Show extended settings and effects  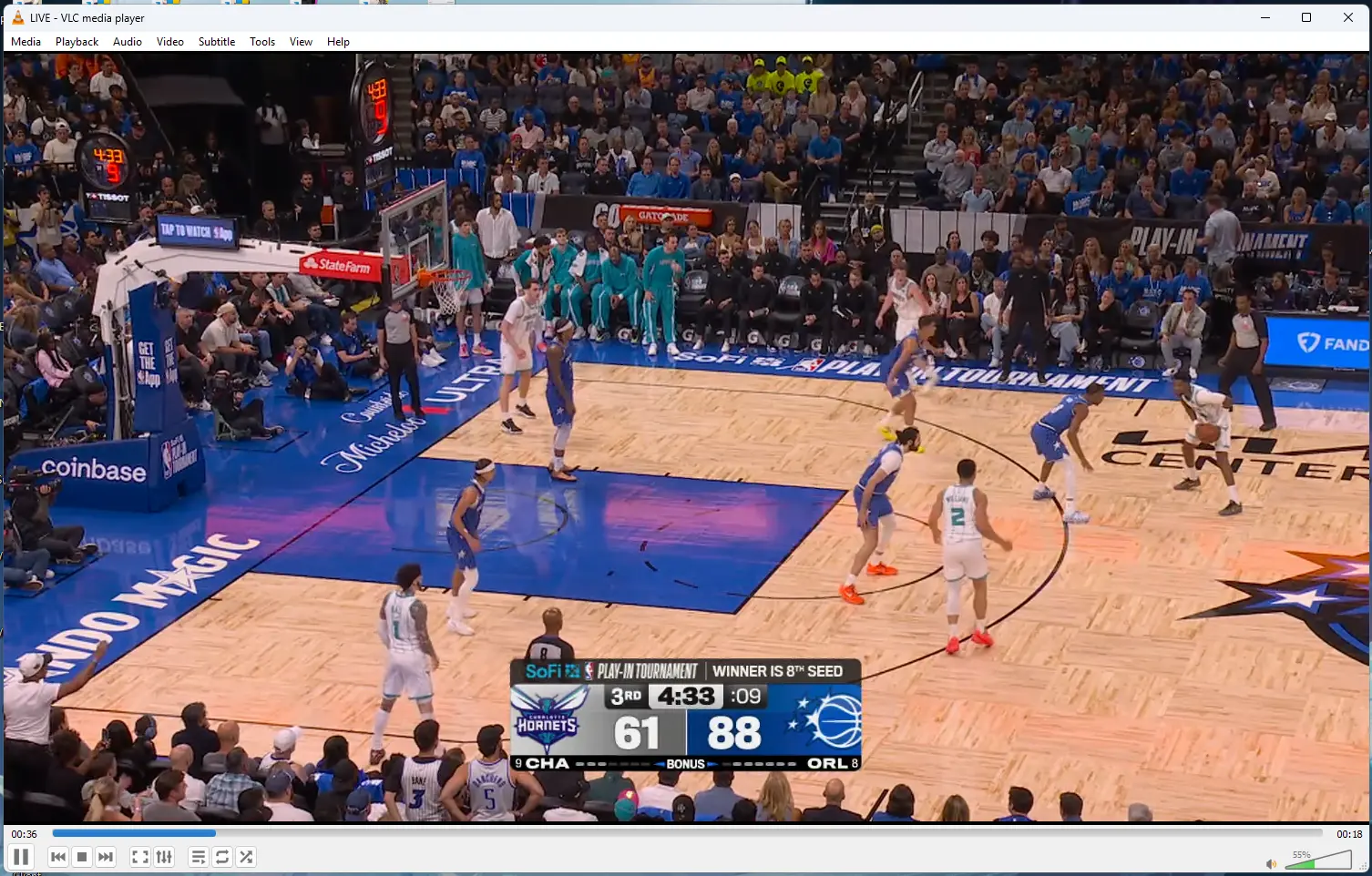click(164, 857)
